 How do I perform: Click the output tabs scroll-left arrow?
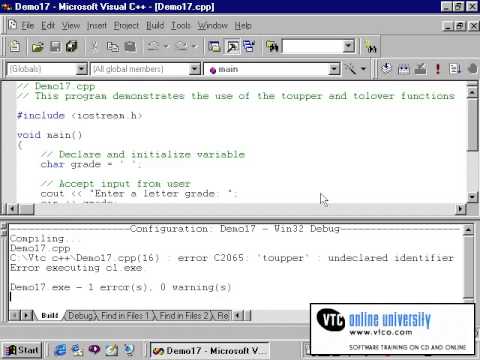click(15, 315)
